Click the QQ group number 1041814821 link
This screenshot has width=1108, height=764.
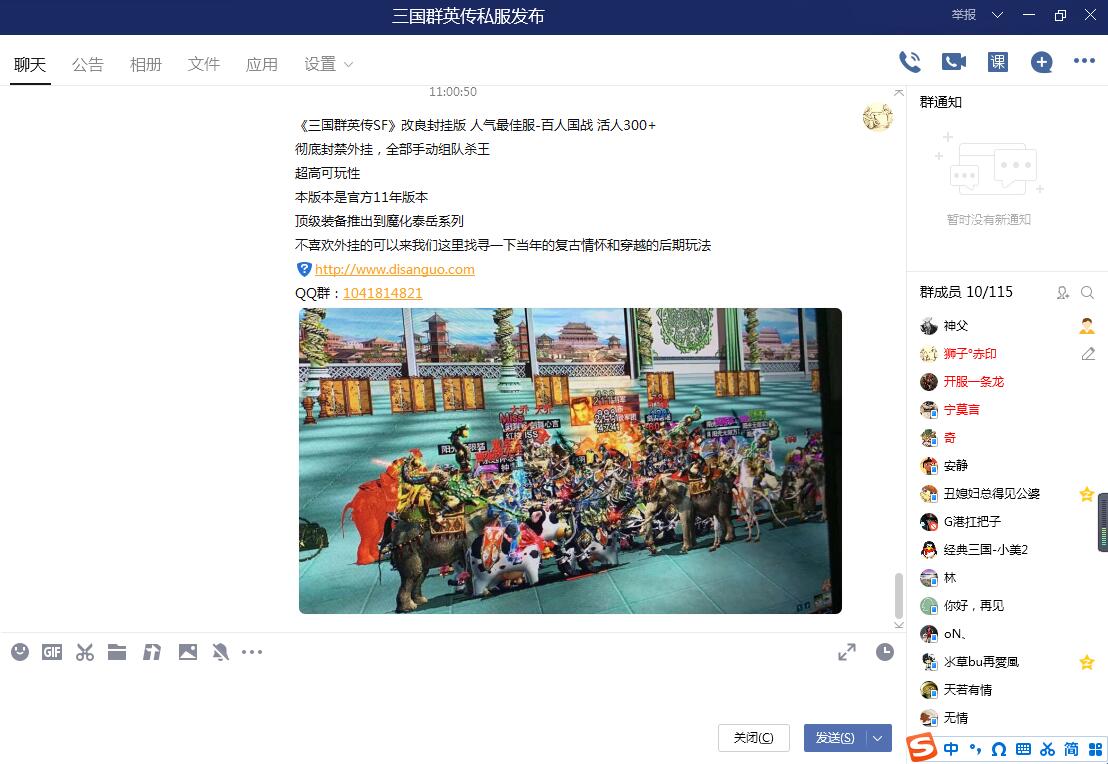[x=382, y=293]
